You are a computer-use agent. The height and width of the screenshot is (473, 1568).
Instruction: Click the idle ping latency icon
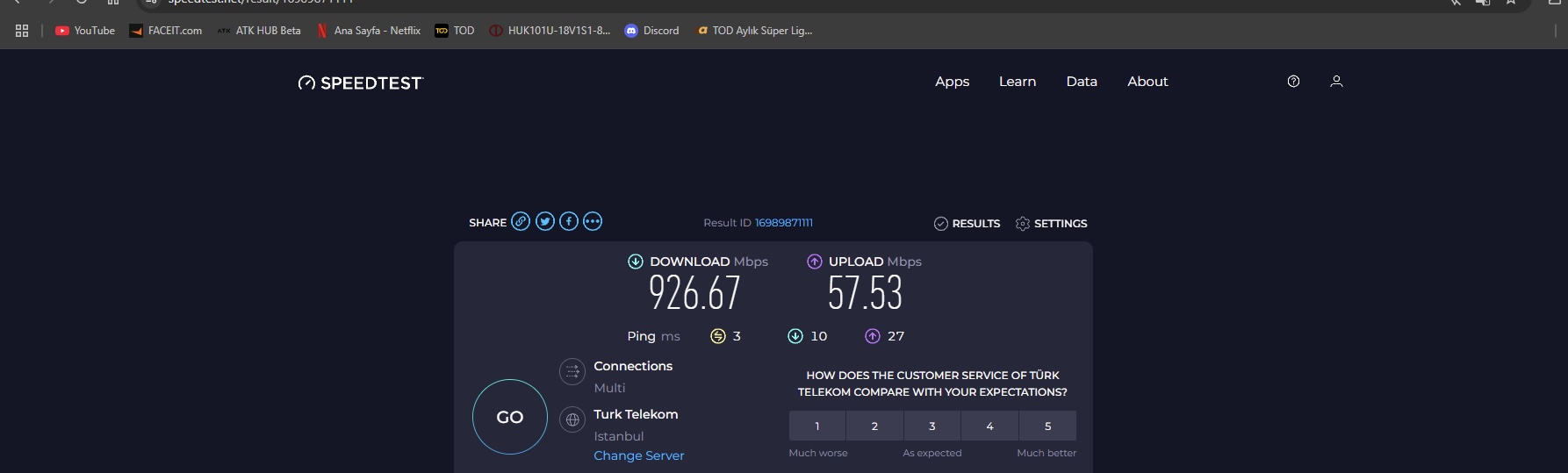click(718, 336)
